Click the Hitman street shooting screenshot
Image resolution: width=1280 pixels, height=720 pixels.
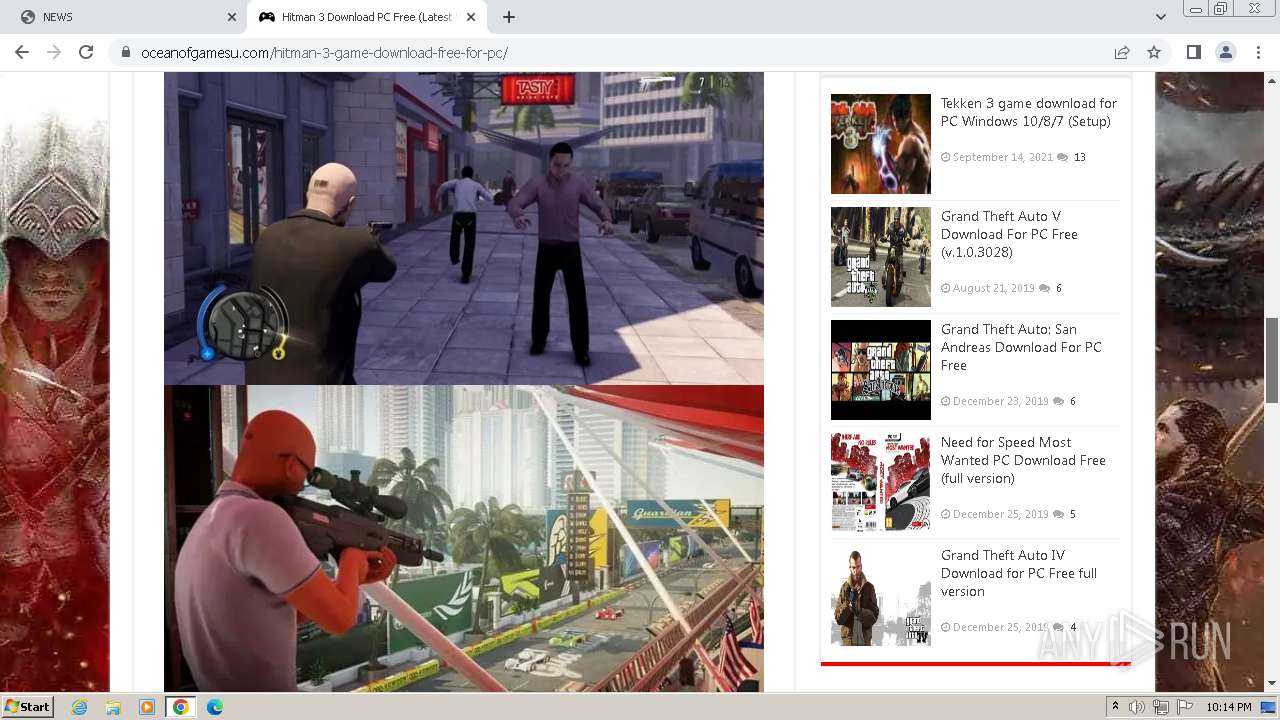(x=464, y=228)
